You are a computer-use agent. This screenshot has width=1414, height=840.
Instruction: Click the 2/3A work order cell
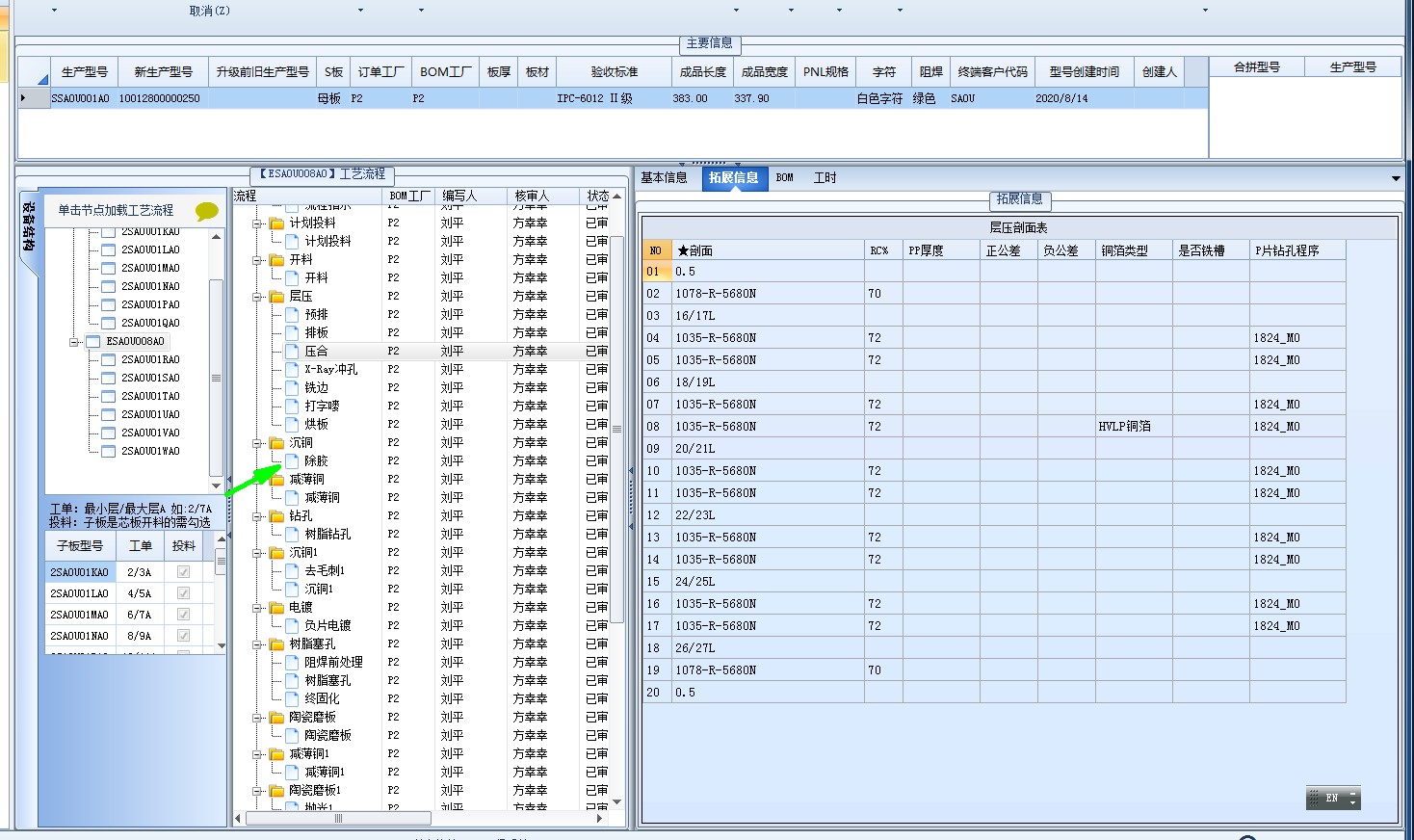coord(140,572)
